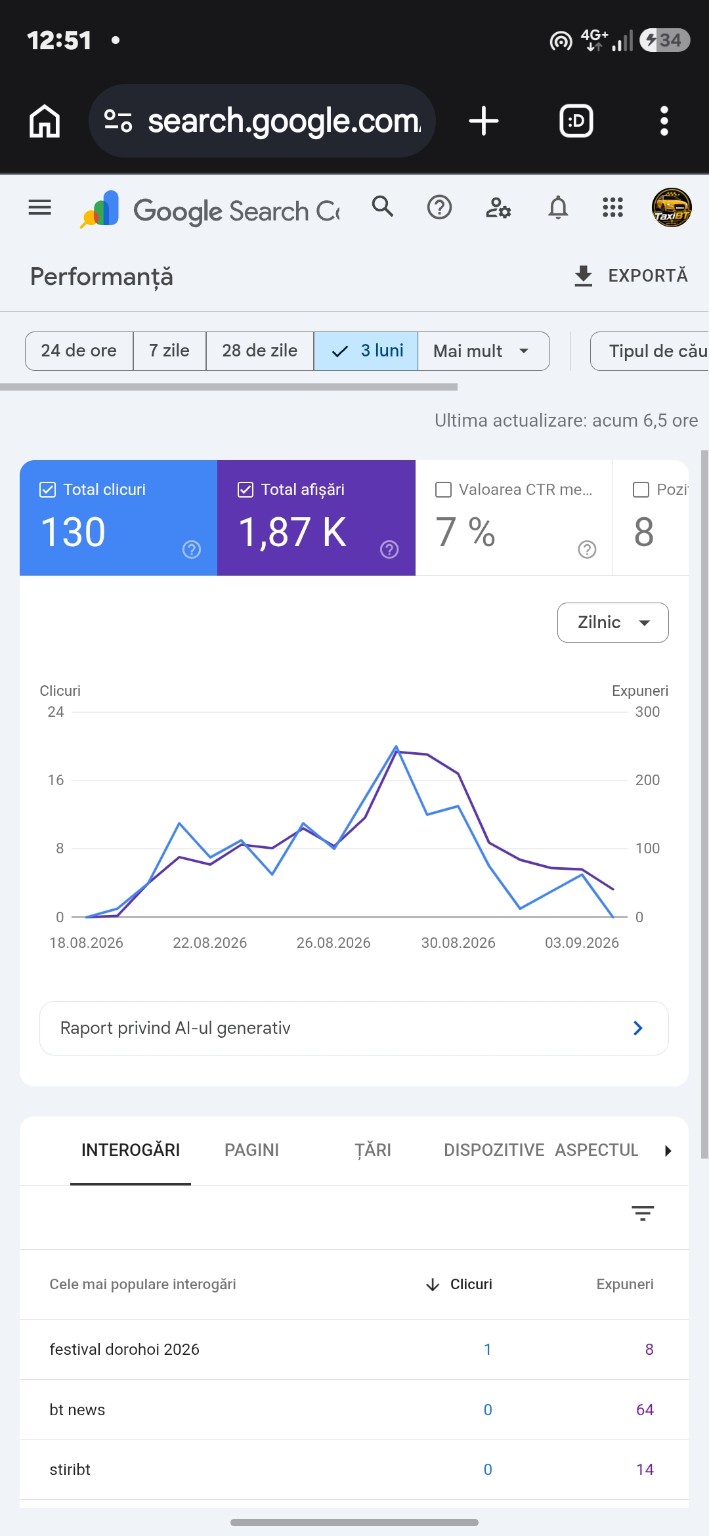
Task: Toggle the Total afișări checkbox
Action: tap(245, 490)
